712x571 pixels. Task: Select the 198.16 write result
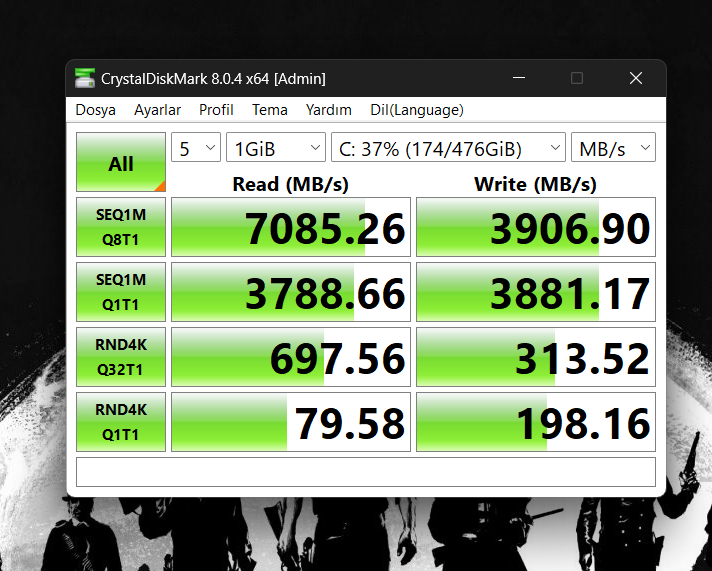pyautogui.click(x=536, y=422)
